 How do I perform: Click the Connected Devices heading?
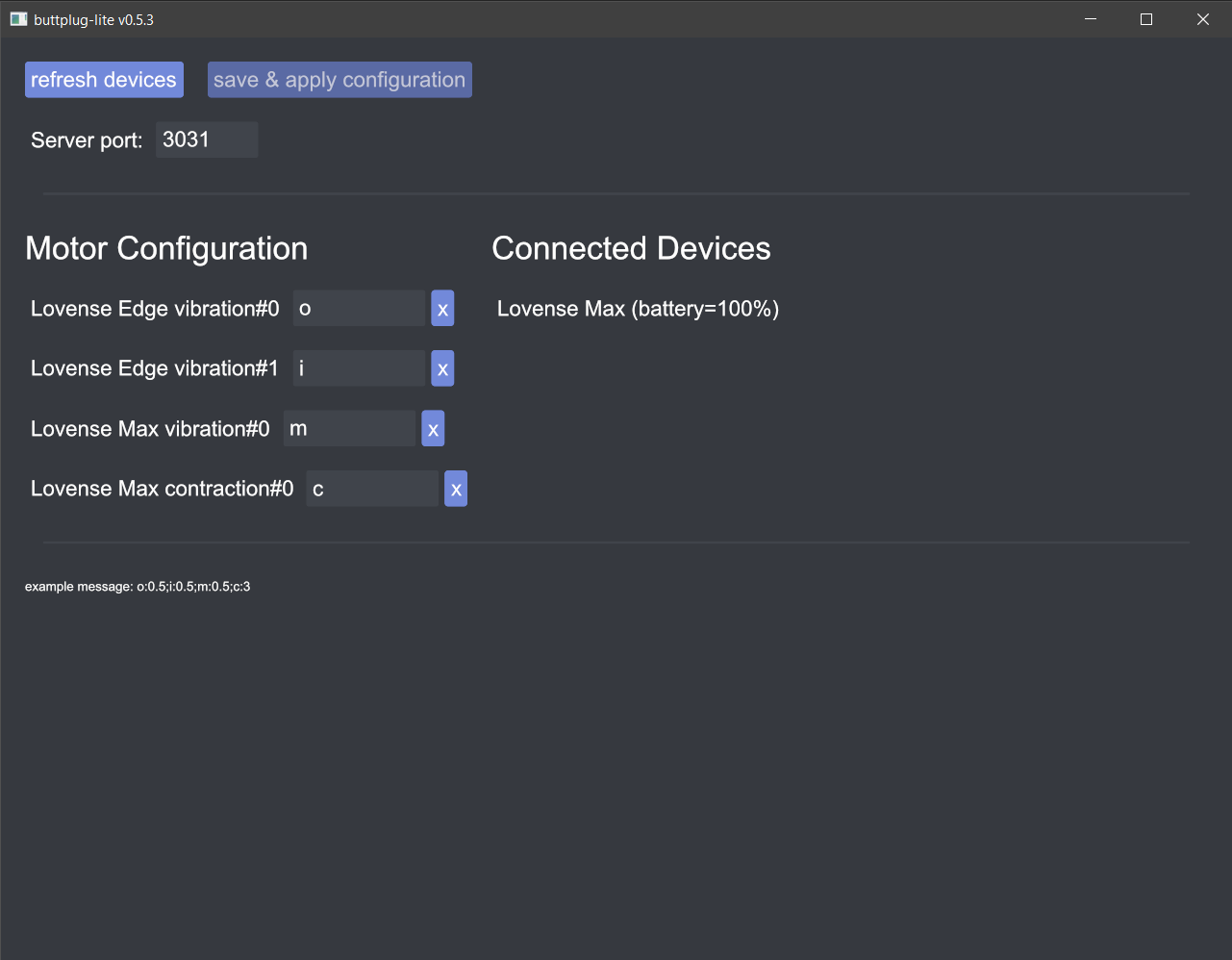click(631, 248)
